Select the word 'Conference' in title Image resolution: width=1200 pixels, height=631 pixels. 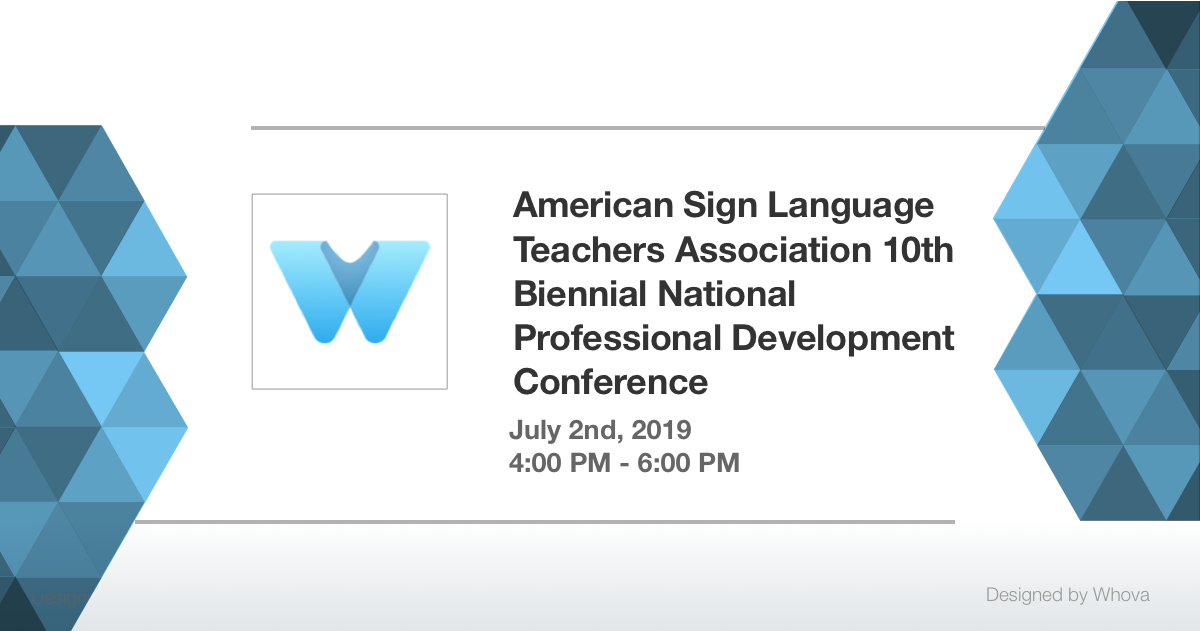click(611, 381)
